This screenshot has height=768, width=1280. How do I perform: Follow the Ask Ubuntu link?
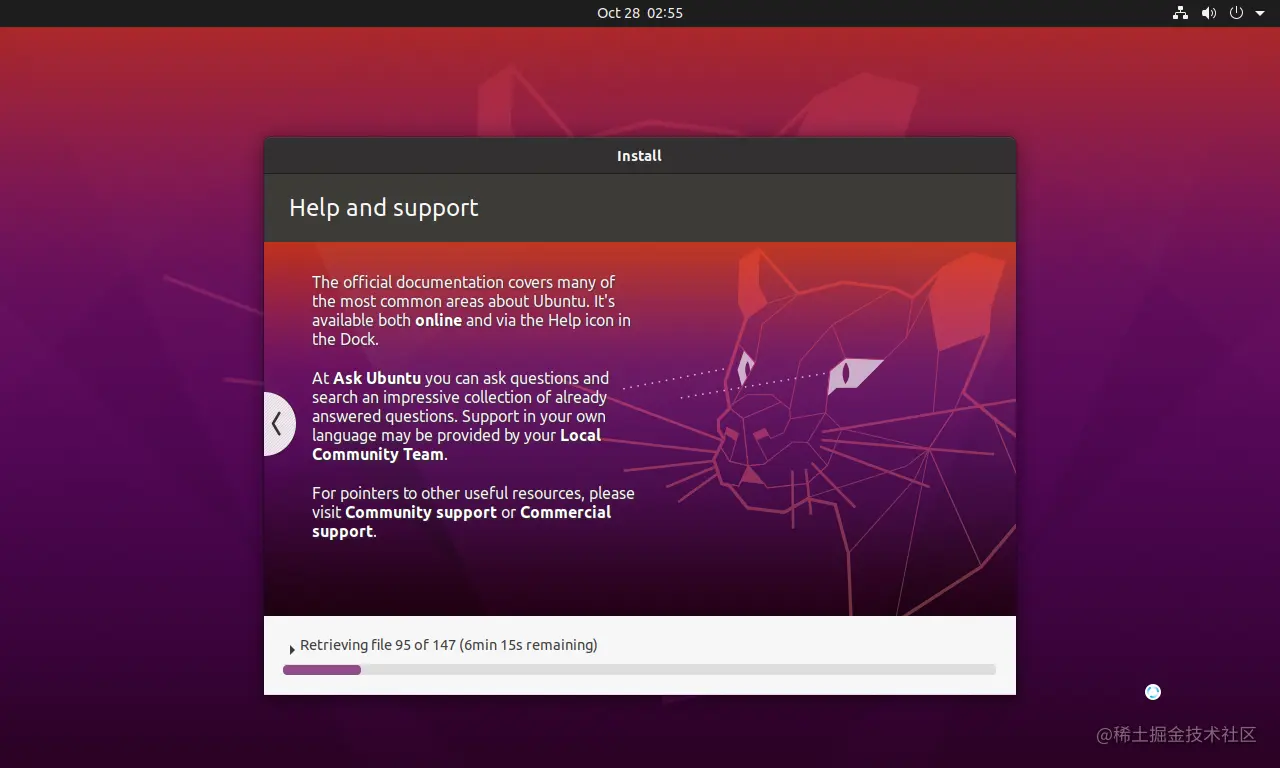(378, 378)
